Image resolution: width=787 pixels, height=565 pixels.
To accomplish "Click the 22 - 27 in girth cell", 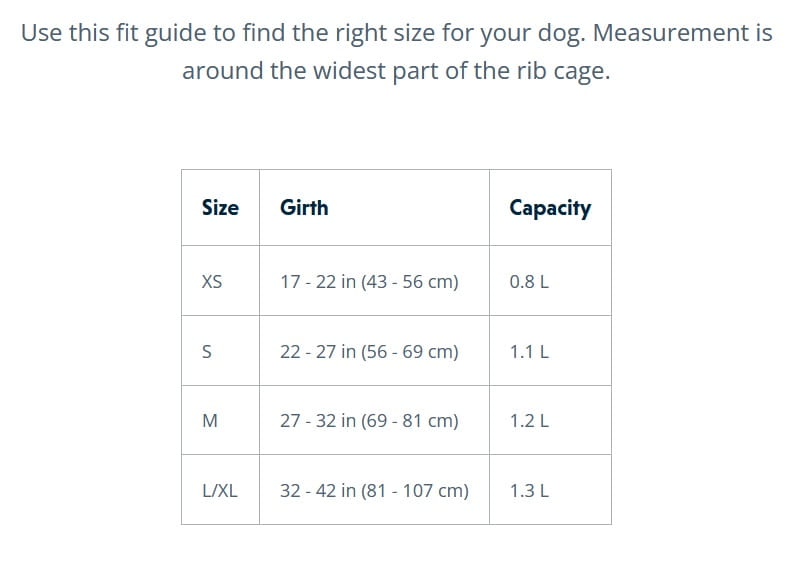I will [x=369, y=352].
